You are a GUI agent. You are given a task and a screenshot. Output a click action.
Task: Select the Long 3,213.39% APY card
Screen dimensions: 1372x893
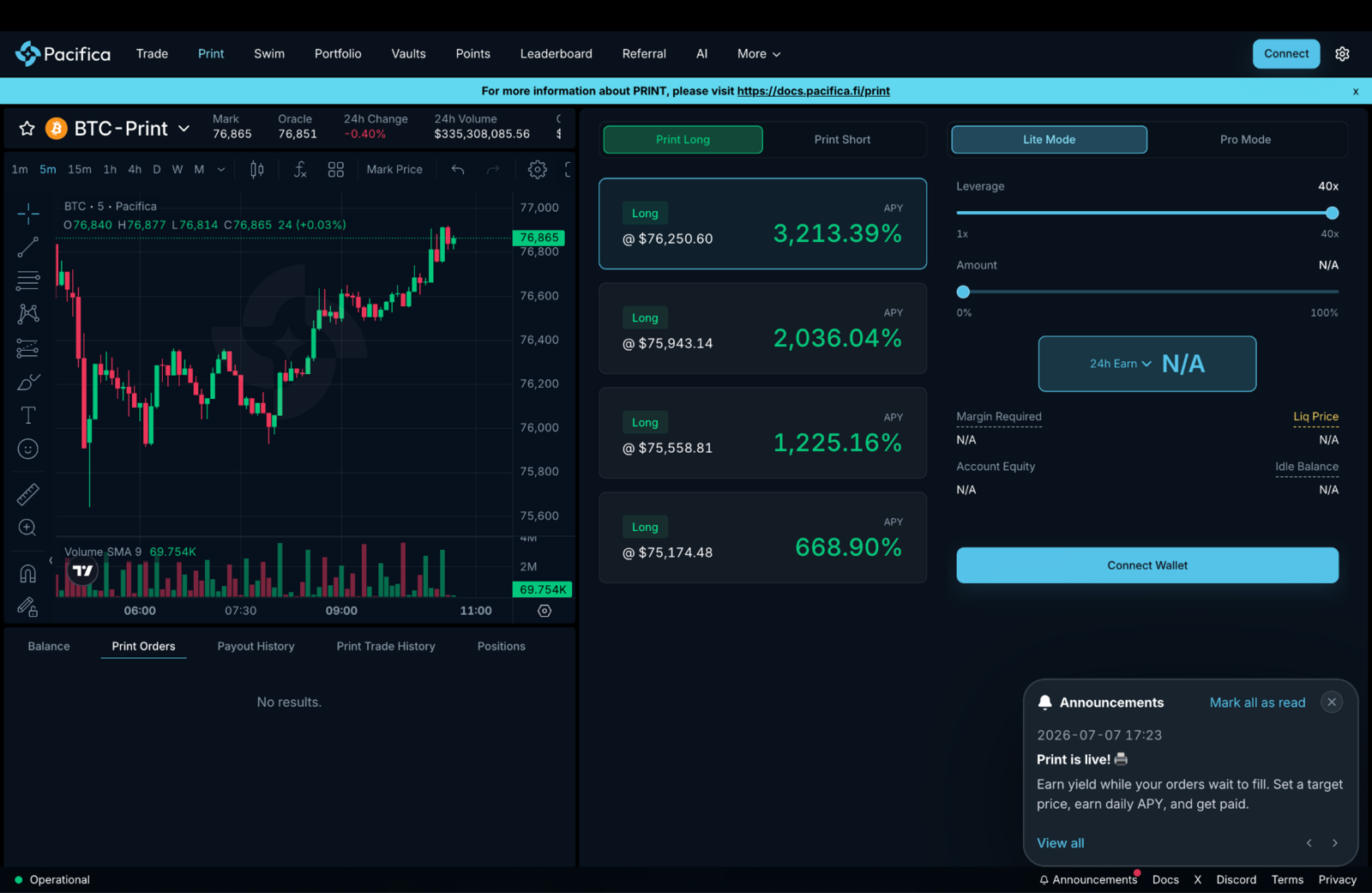762,224
